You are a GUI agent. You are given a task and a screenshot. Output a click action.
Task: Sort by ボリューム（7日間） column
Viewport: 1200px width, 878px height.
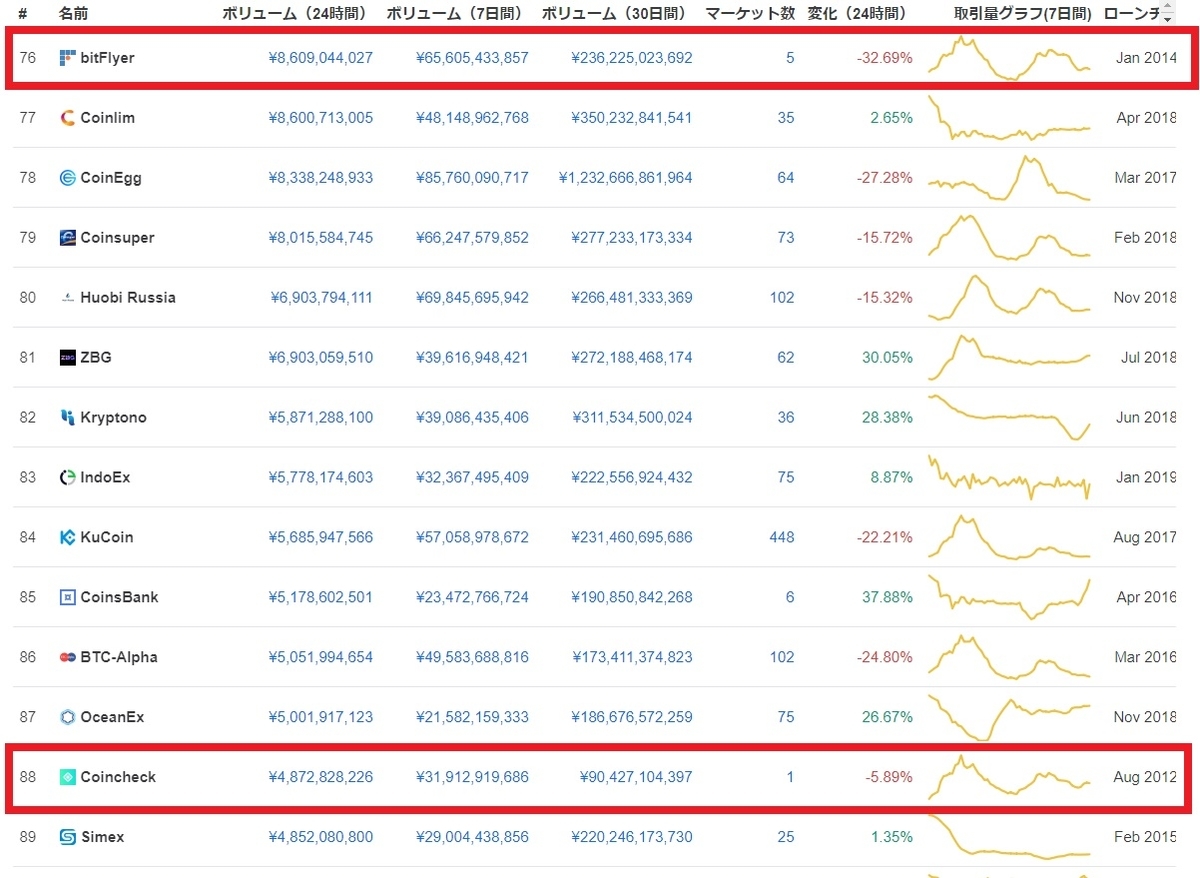coord(456,14)
